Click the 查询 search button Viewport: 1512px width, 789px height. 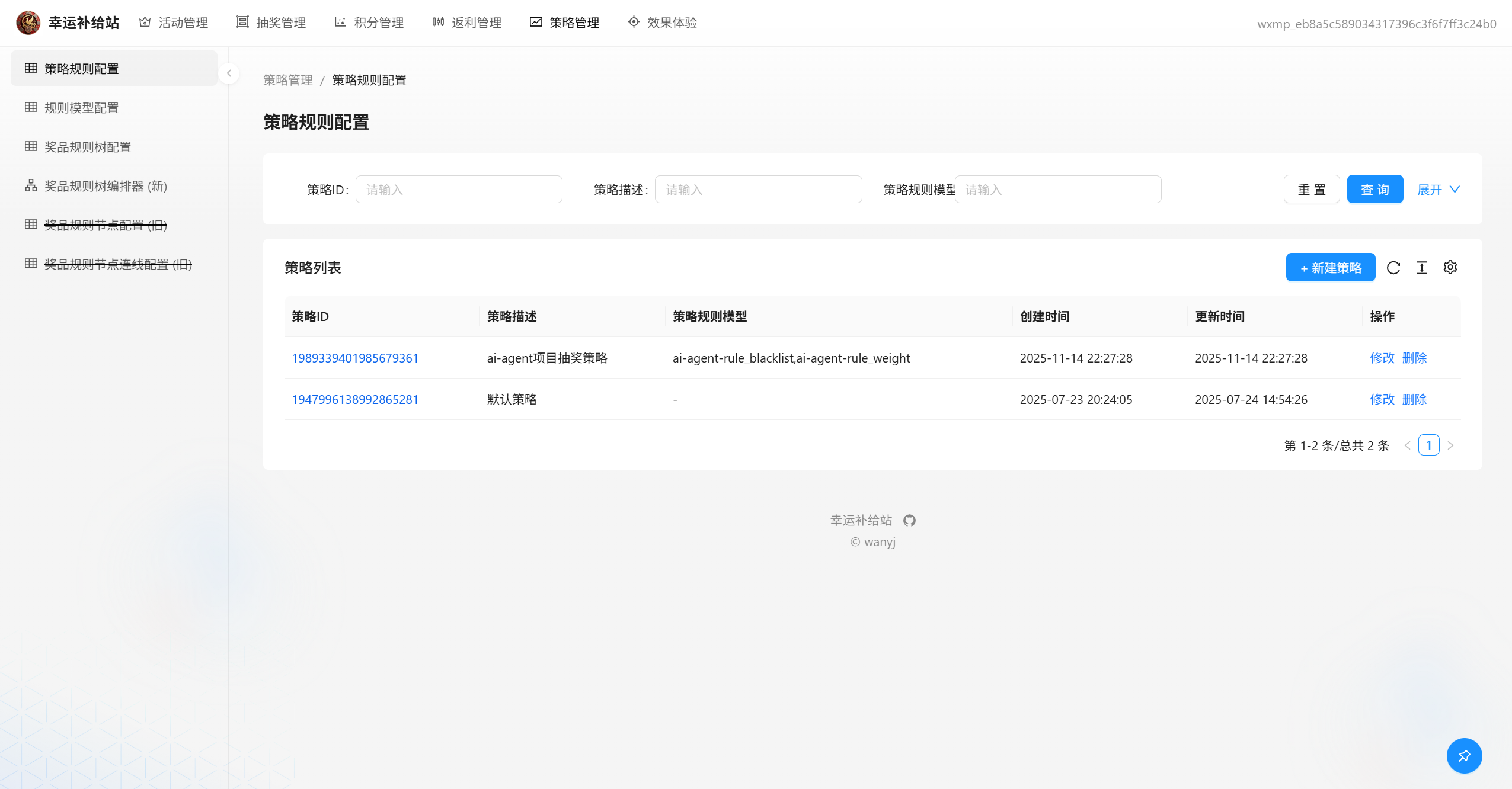[1374, 190]
